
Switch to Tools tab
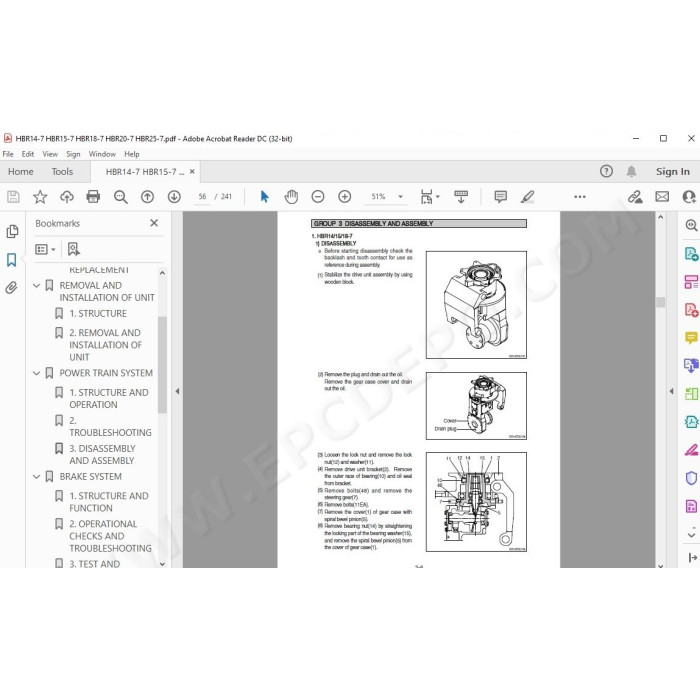(62, 171)
